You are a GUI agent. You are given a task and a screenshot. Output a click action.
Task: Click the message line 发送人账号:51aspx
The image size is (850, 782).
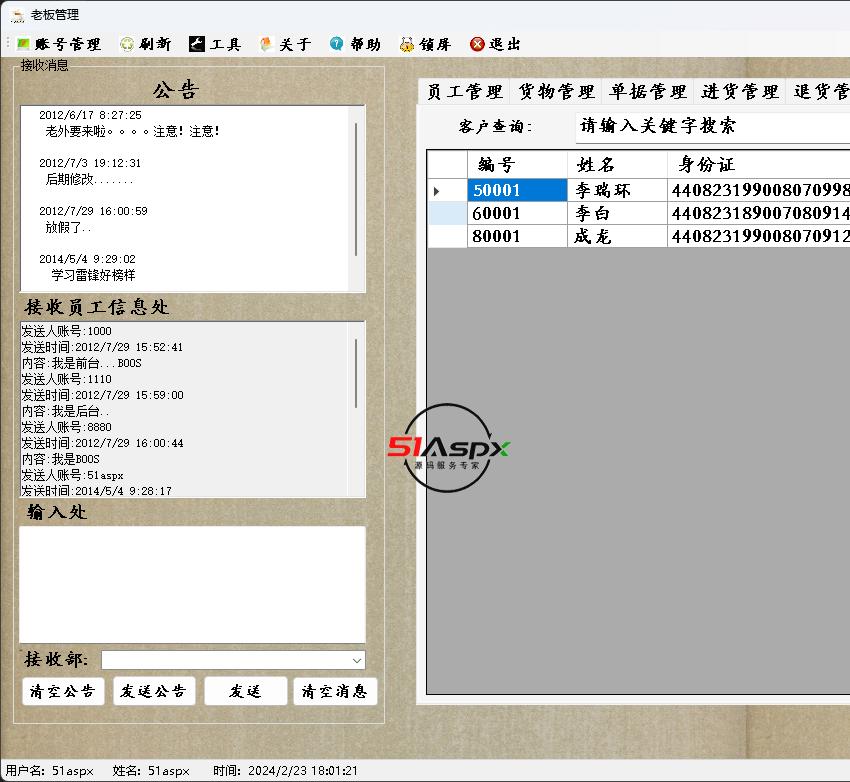coord(73,475)
